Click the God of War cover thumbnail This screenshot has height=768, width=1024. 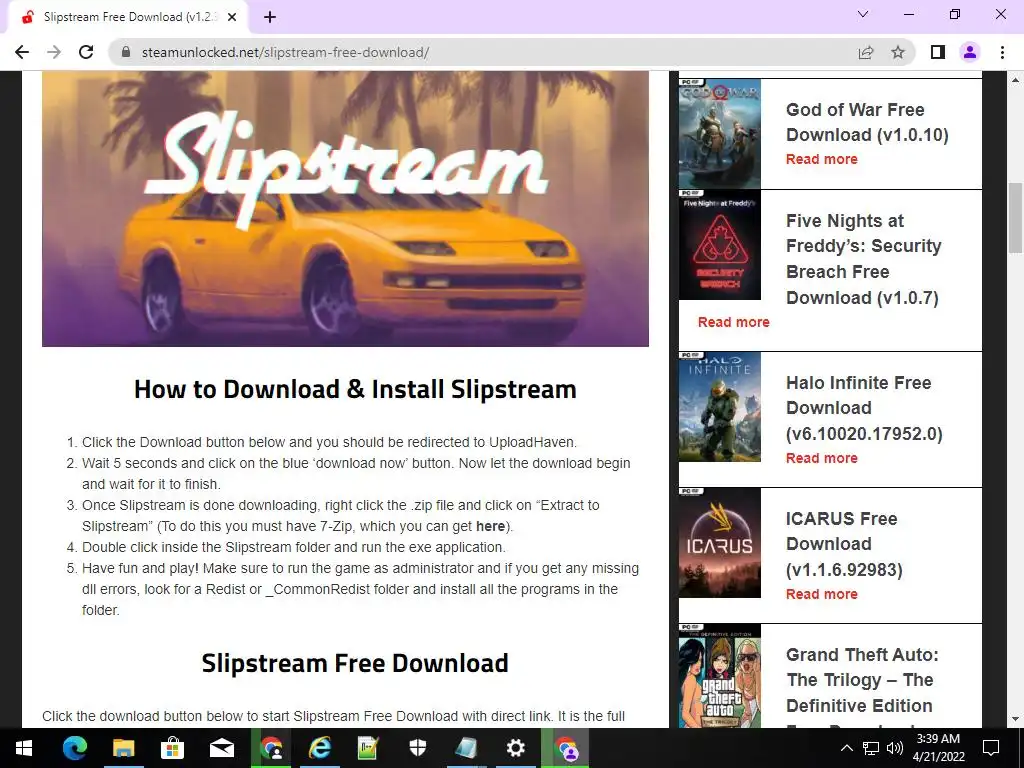click(720, 134)
